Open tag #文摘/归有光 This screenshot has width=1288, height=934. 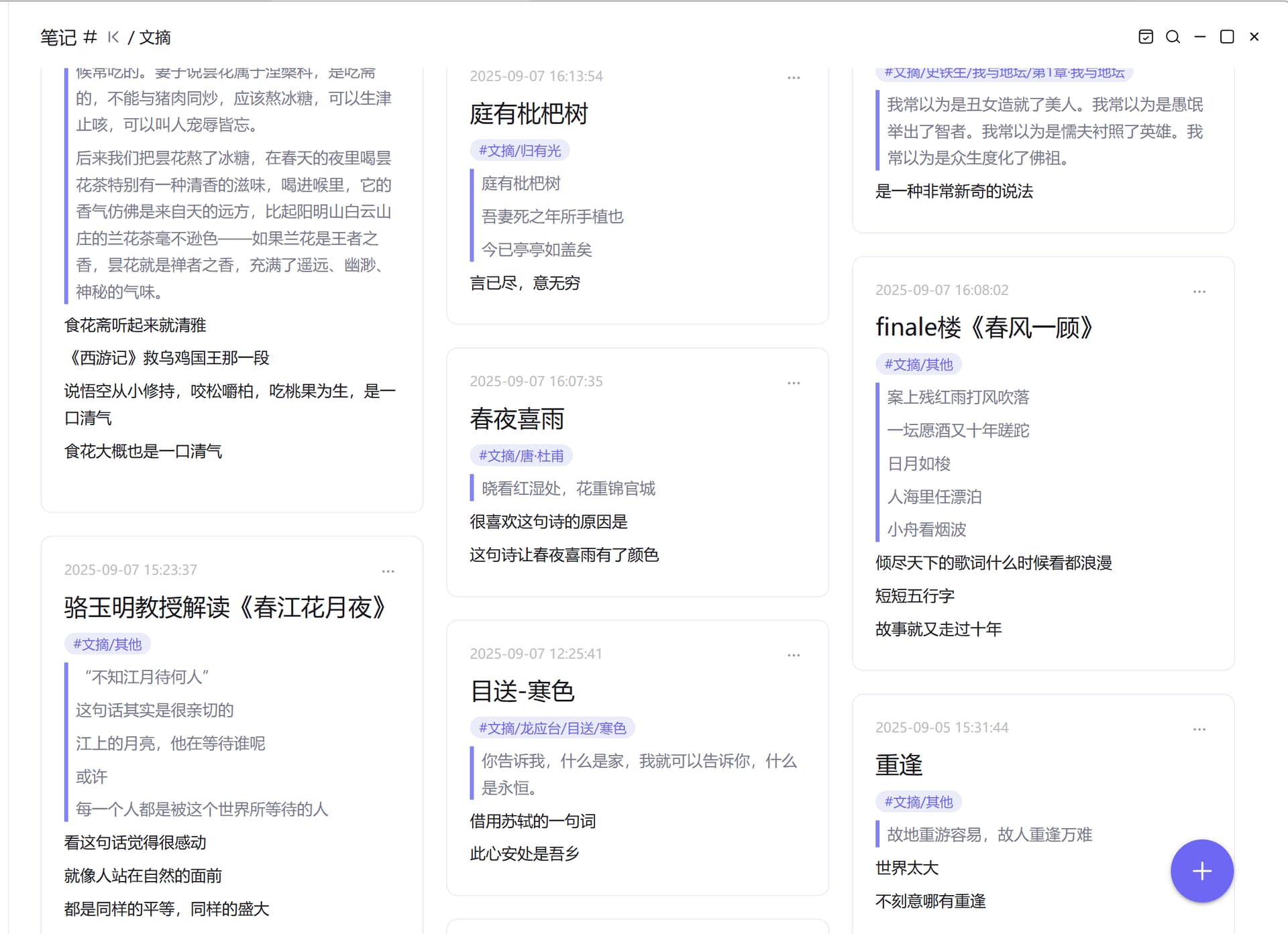pos(519,151)
